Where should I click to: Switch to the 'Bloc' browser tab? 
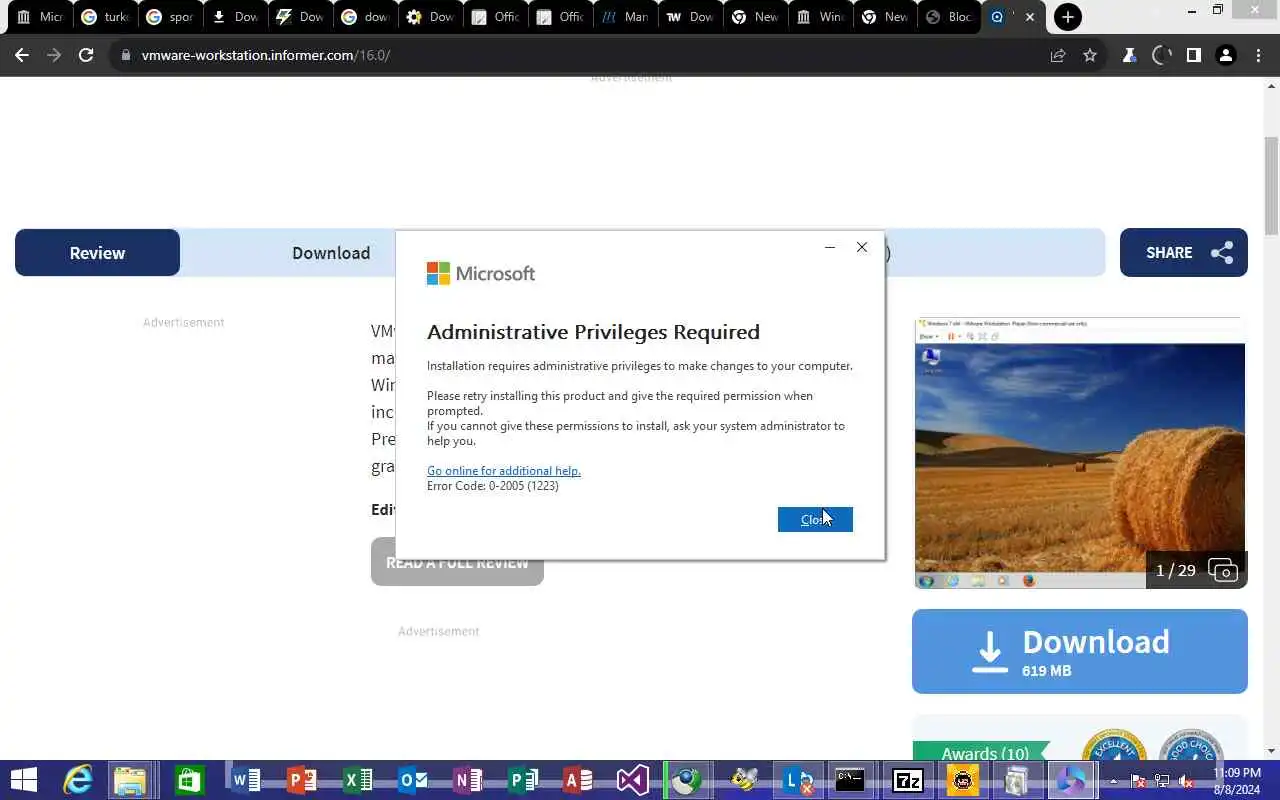pyautogui.click(x=949, y=17)
